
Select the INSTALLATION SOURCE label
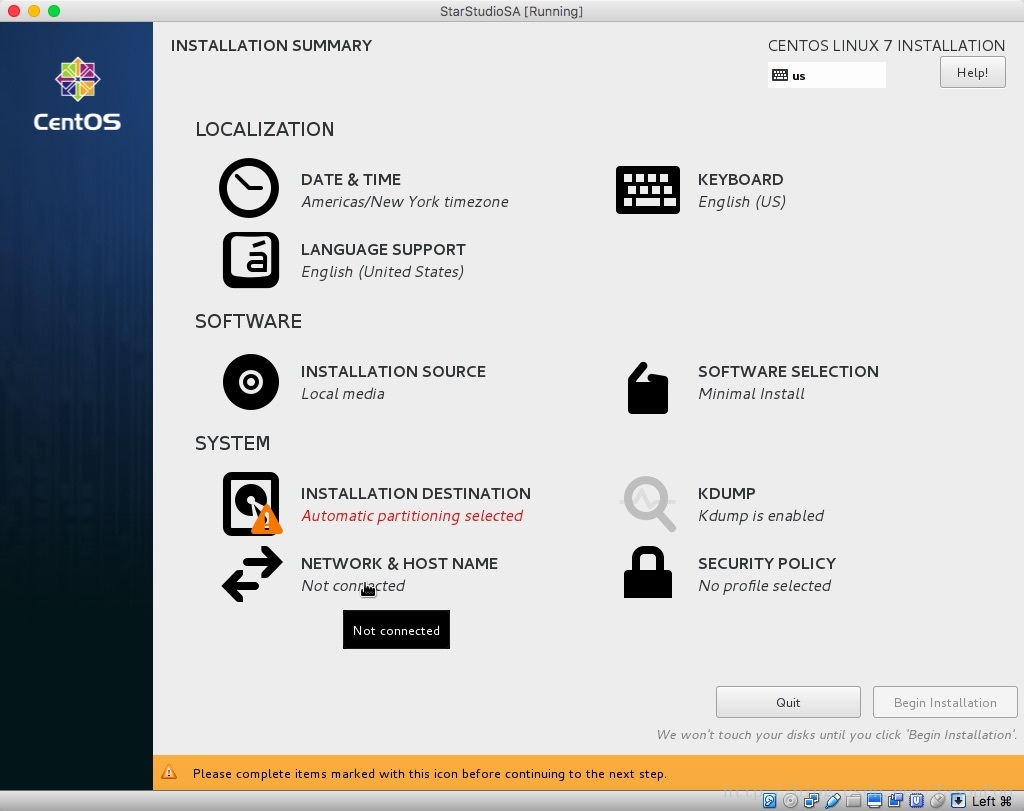pyautogui.click(x=393, y=372)
